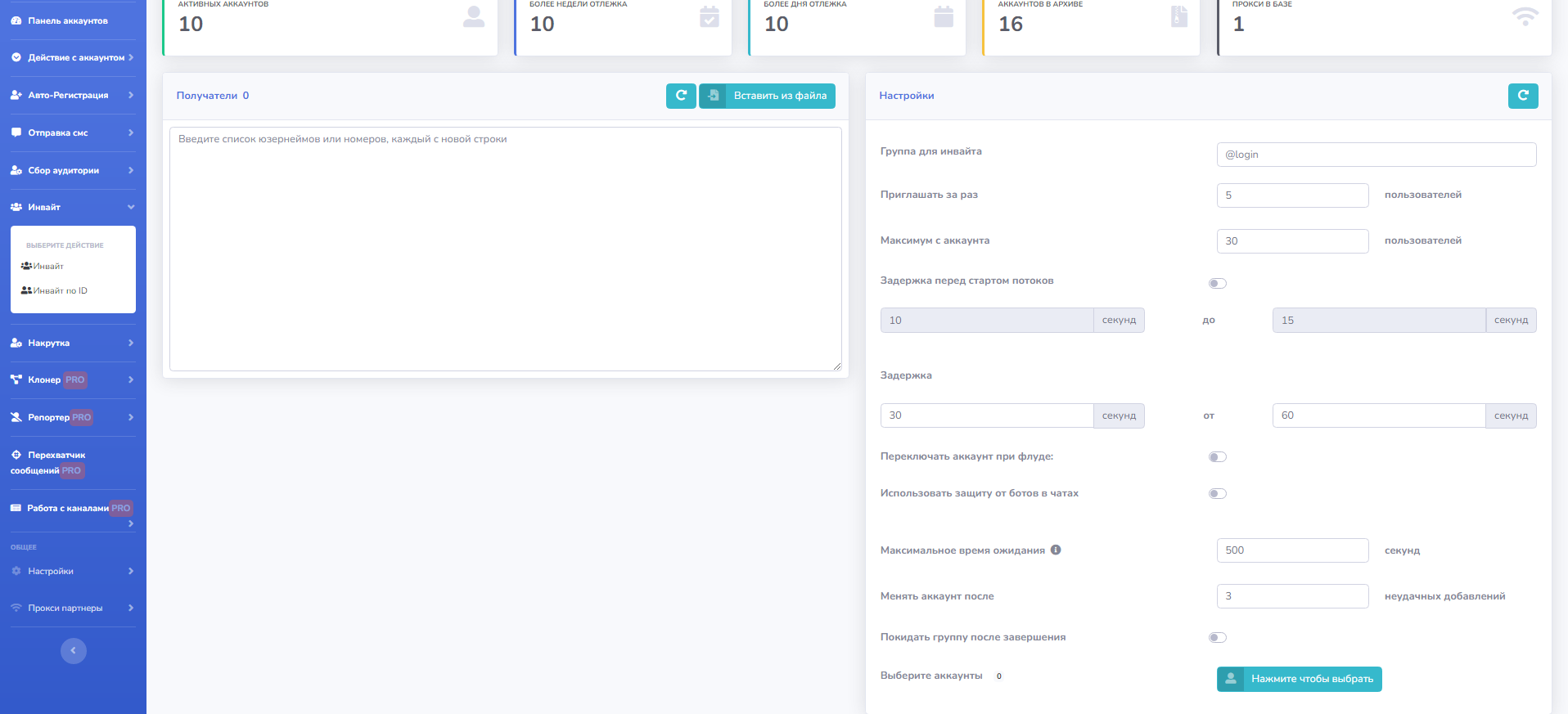Click the user icon on account select button
Image resolution: width=1568 pixels, height=714 pixels.
[1230, 679]
